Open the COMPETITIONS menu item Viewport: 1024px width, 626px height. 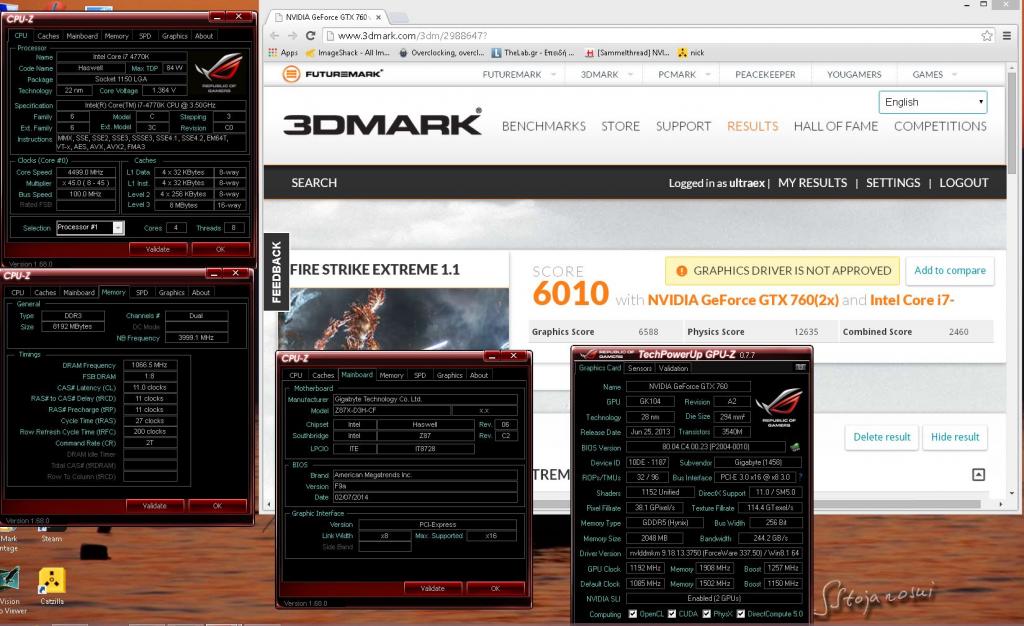click(x=940, y=126)
